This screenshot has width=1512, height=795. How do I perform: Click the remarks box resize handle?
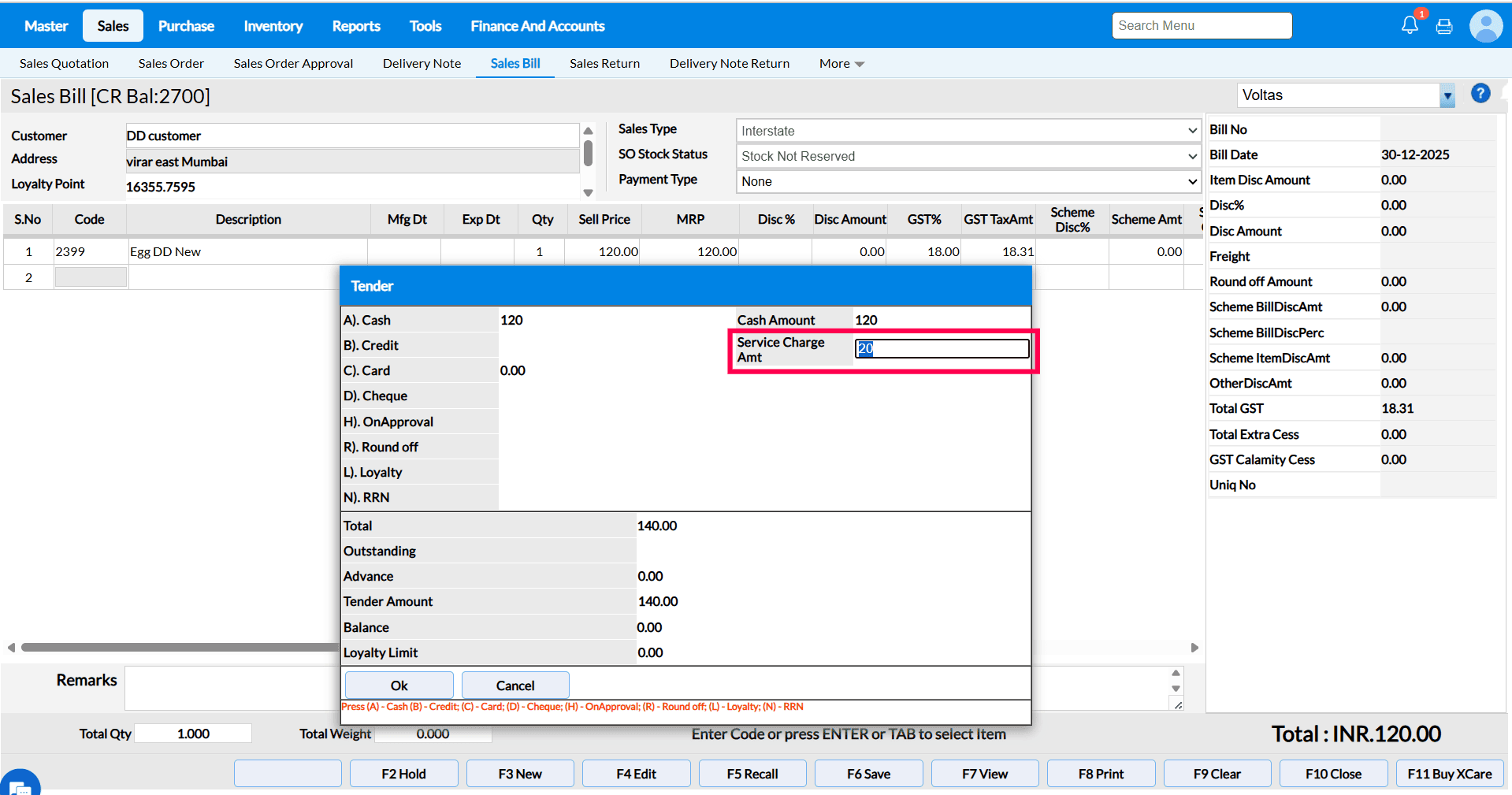pos(1178,705)
